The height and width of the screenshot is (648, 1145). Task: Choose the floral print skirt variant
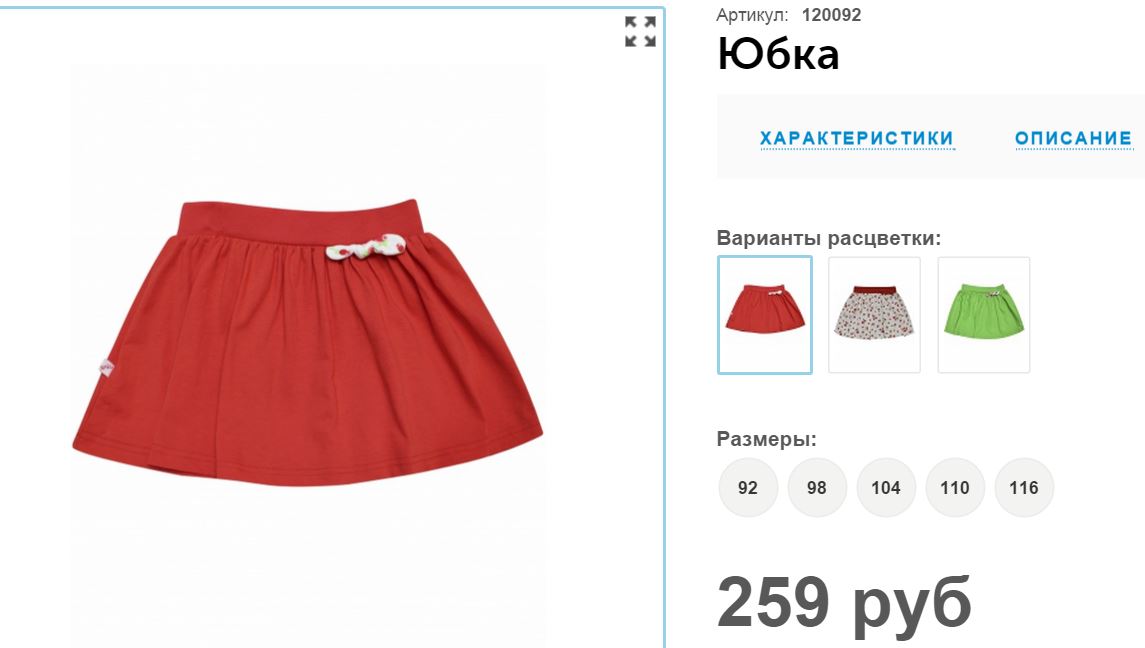click(x=874, y=315)
